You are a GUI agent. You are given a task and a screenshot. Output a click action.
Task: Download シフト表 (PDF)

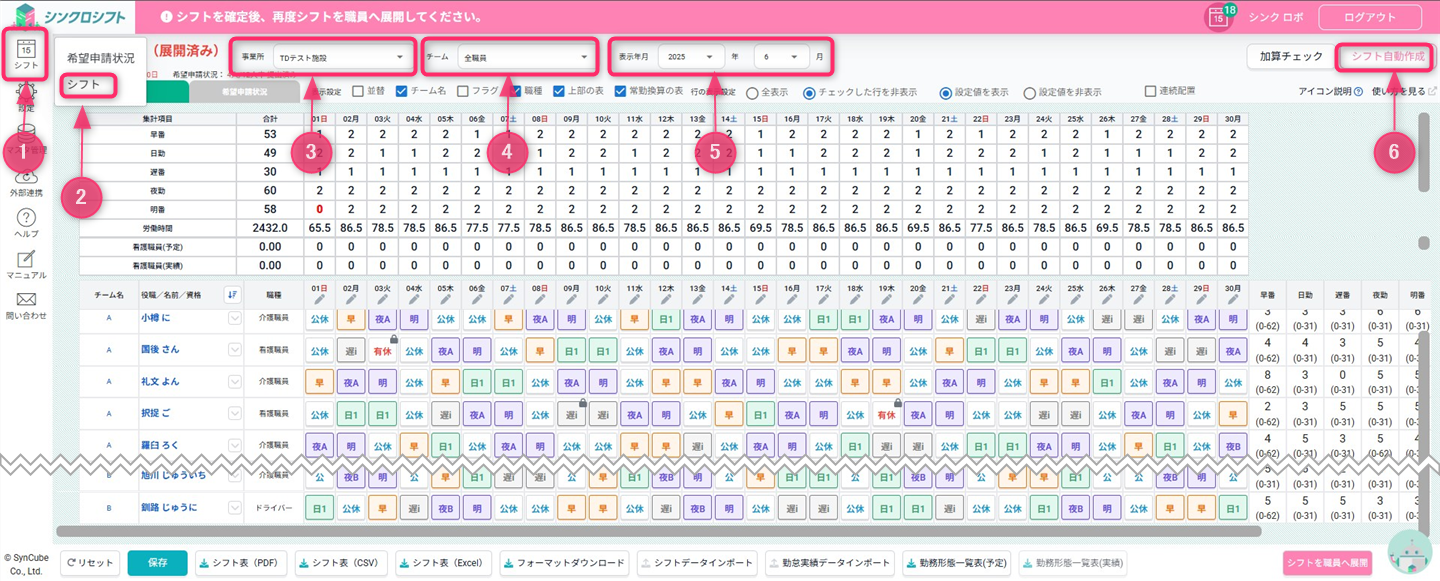240,563
